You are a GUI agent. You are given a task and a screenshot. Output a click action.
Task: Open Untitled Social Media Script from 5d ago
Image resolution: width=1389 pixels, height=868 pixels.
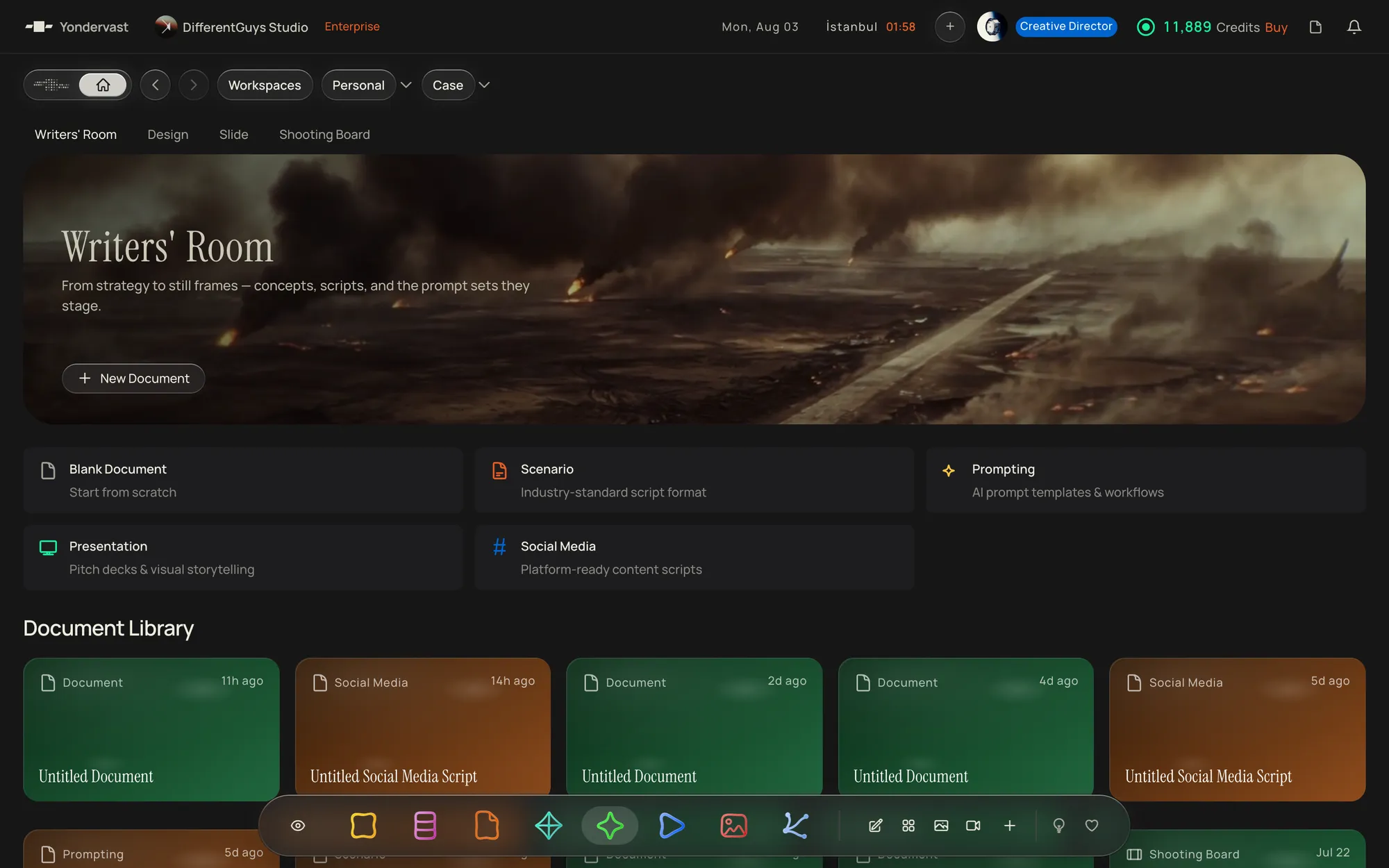click(x=1238, y=729)
